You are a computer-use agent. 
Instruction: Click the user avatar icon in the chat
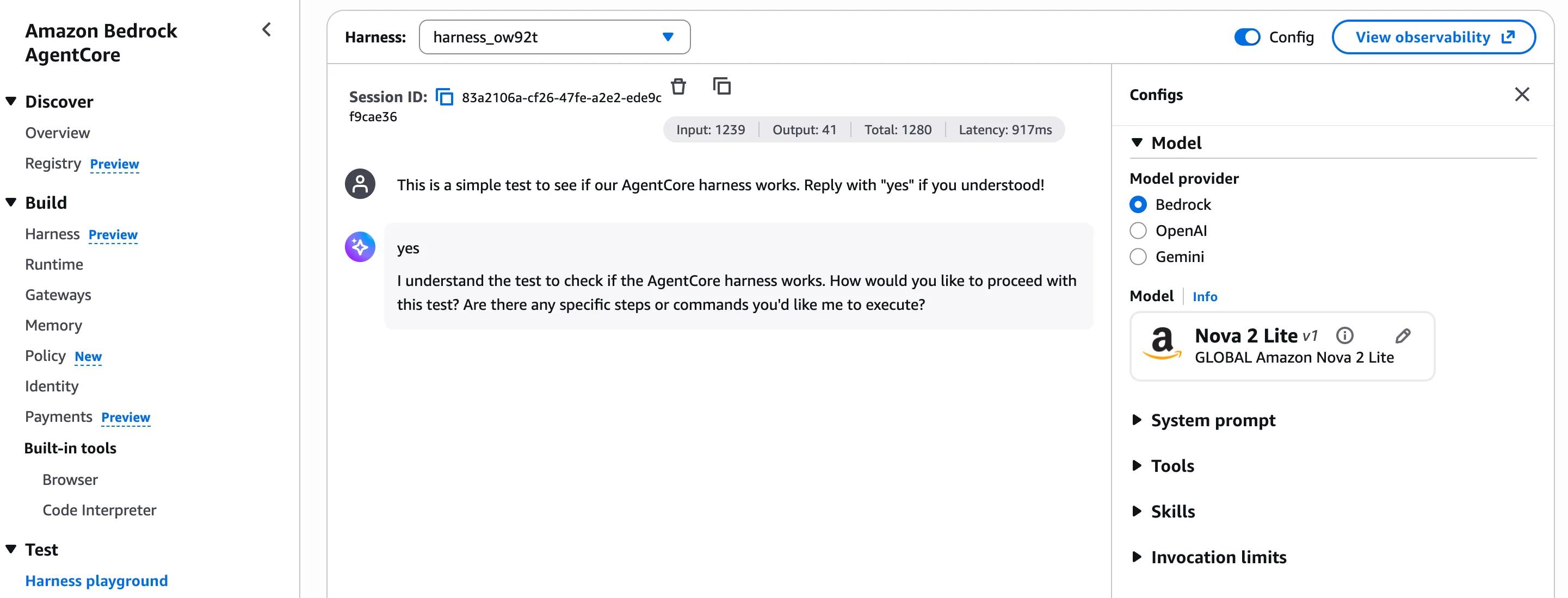pos(360,184)
